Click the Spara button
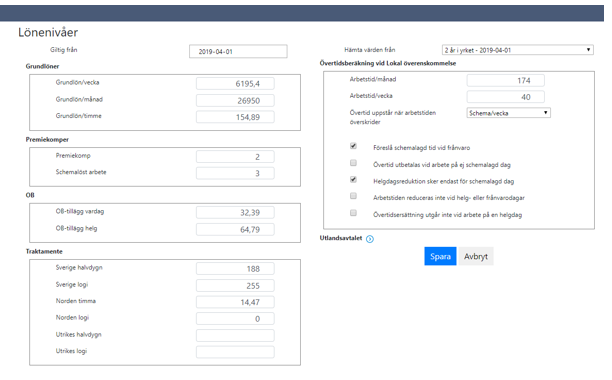612x380 pixels. pos(440,256)
